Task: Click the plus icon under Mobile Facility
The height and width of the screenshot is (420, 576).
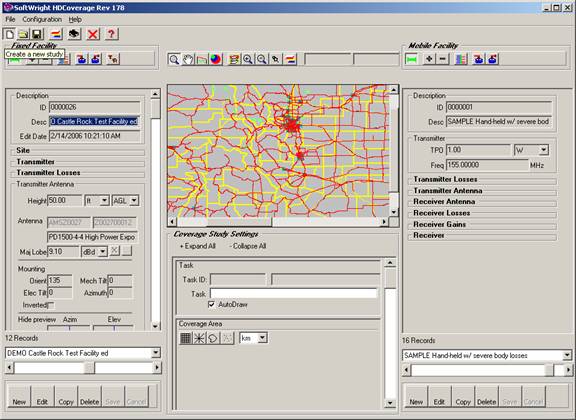Action: (429, 59)
